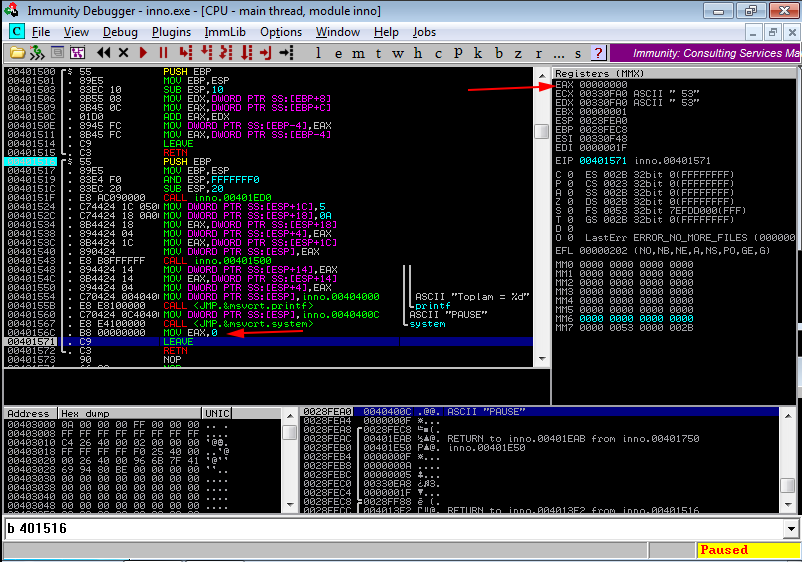Click the Trace into toolbar icon

(226, 53)
